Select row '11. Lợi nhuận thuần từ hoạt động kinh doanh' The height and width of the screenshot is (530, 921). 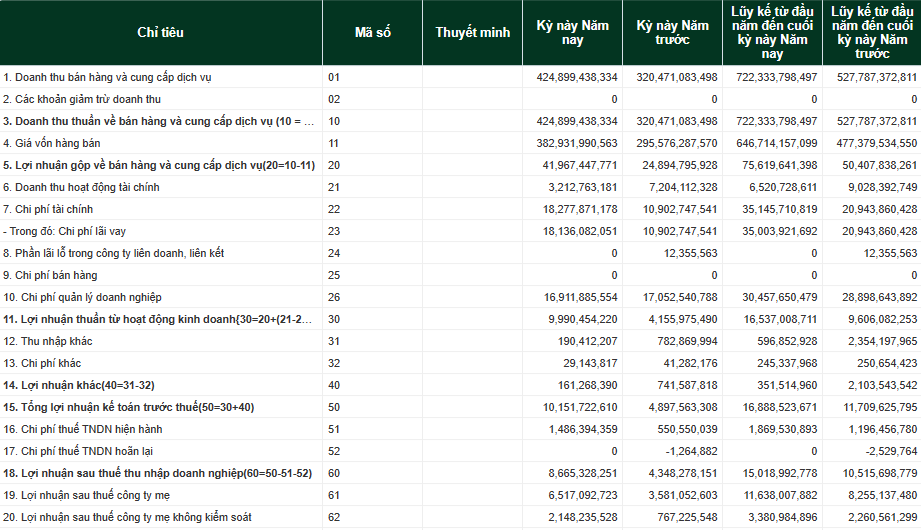coord(460,319)
